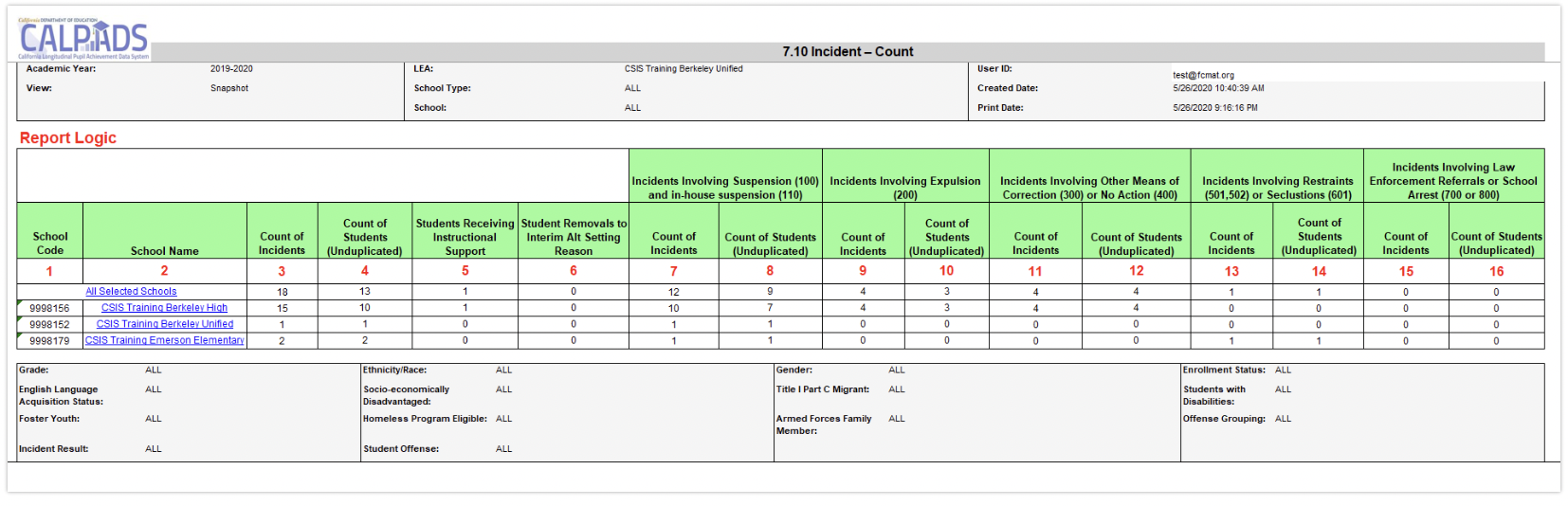1568x506 pixels.
Task: Click red column number 2
Action: (x=164, y=271)
